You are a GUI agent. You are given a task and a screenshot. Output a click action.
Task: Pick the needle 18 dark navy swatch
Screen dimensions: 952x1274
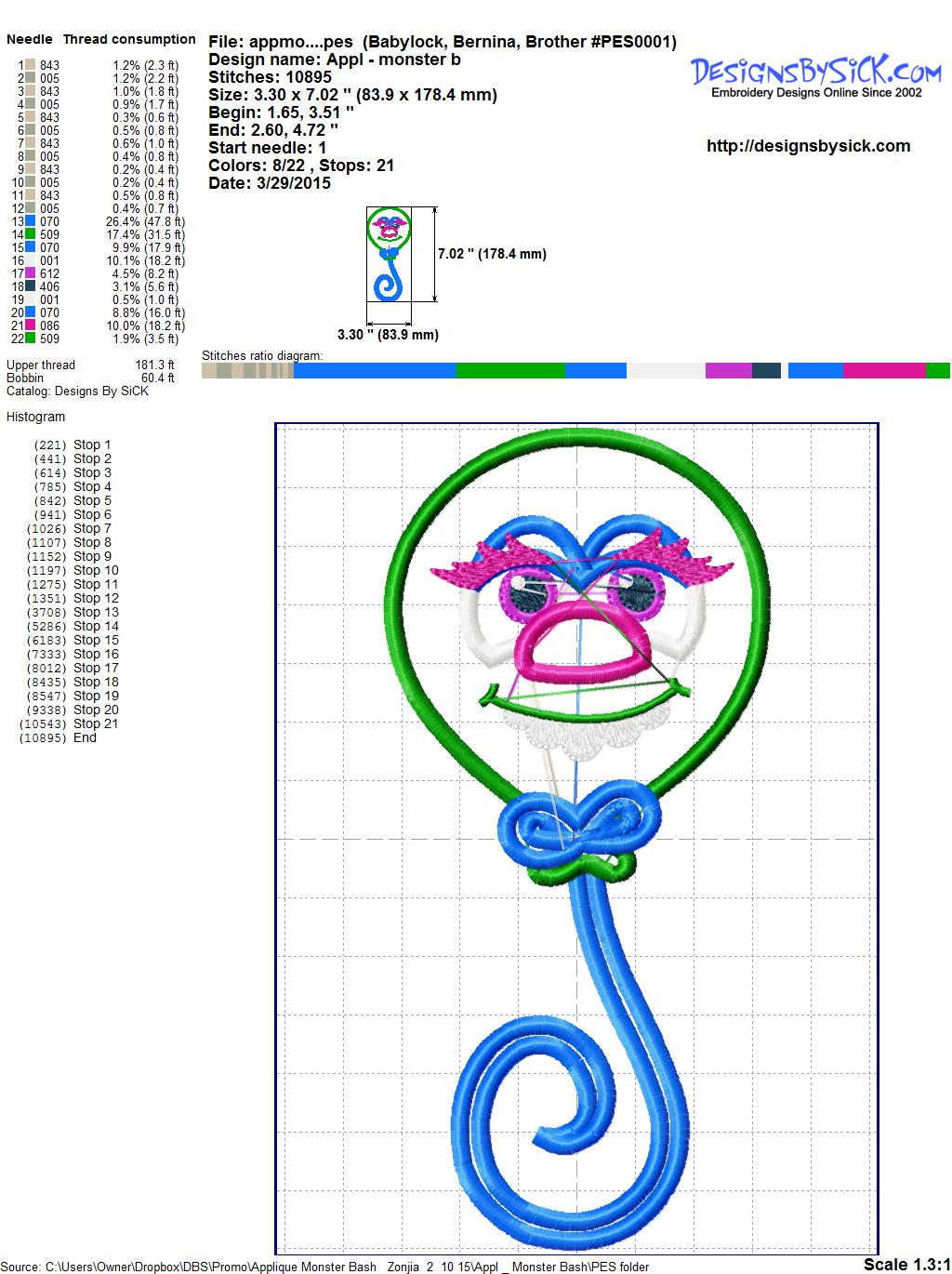coord(31,286)
